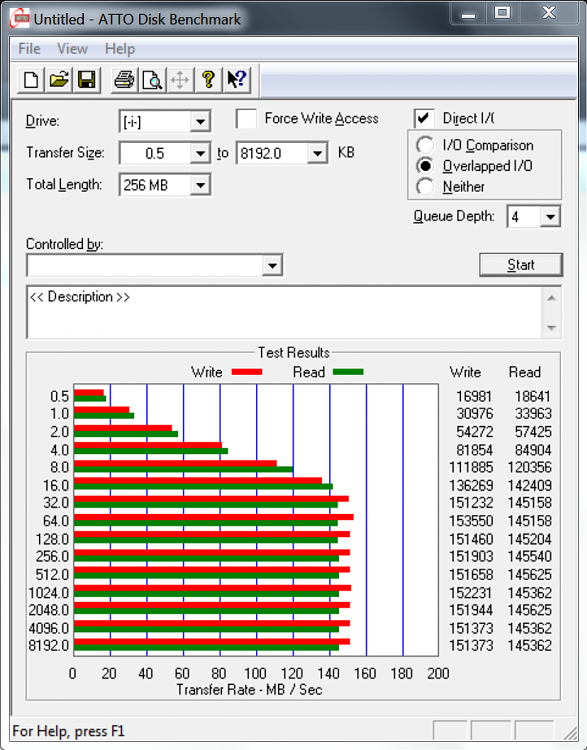Minimize the ATTO Disk Benchmark window
This screenshot has width=587, height=750.
coord(468,14)
